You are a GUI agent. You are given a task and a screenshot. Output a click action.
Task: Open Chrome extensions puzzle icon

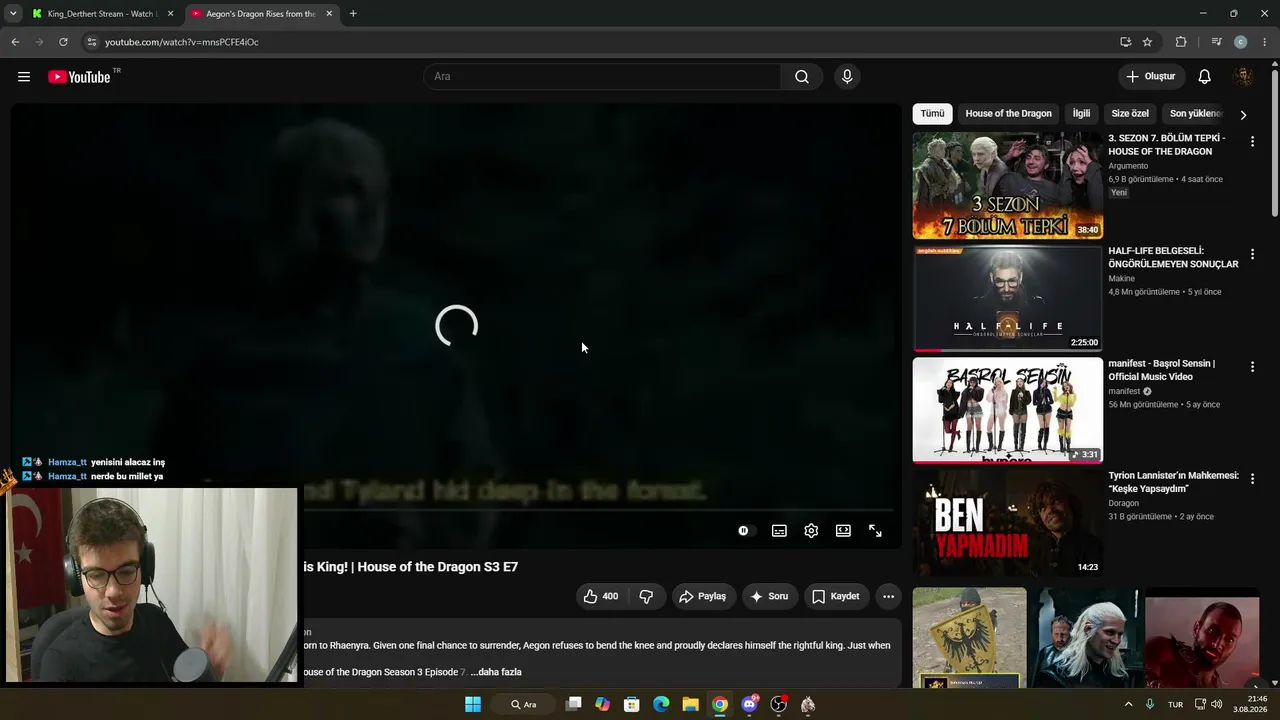click(x=1181, y=42)
